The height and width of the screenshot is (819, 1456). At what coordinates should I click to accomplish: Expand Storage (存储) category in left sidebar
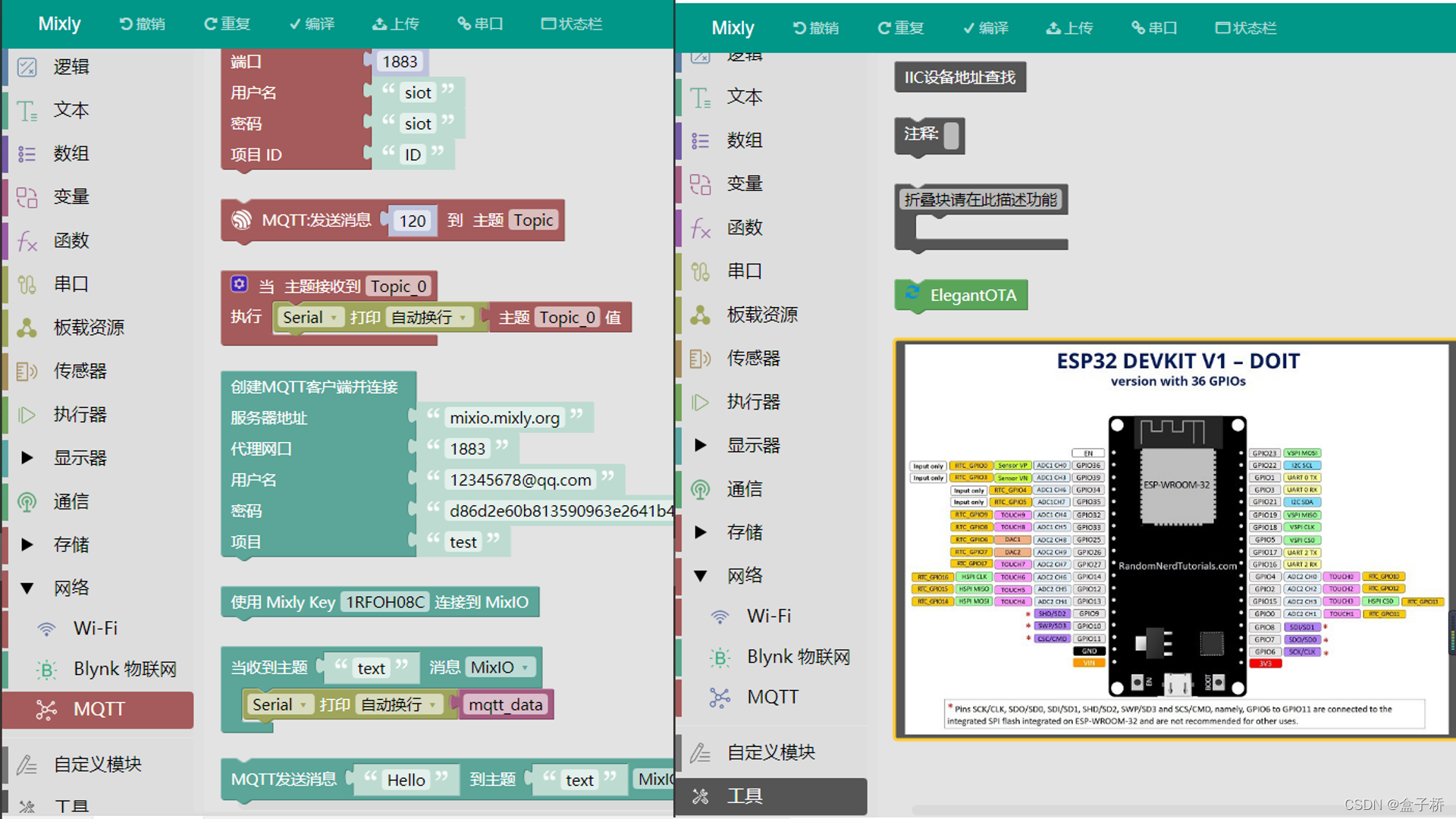[x=27, y=544]
